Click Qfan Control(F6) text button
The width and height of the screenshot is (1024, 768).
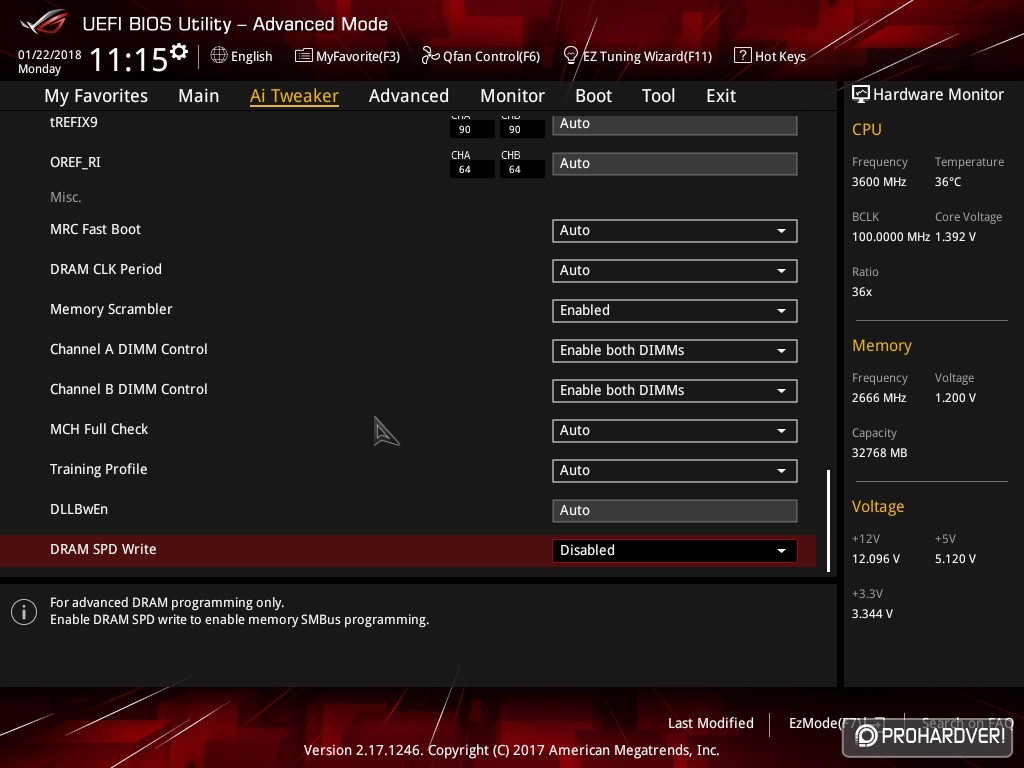491,56
